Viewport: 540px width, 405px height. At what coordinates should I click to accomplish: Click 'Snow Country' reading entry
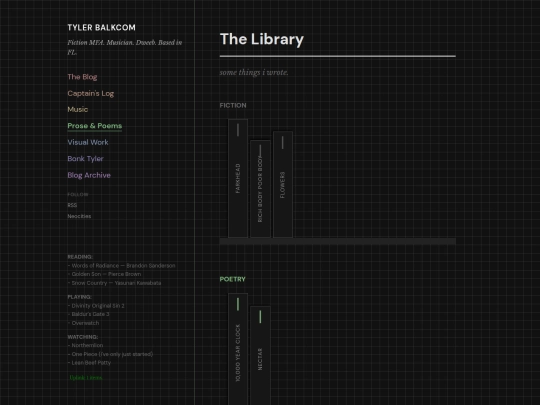pos(114,283)
